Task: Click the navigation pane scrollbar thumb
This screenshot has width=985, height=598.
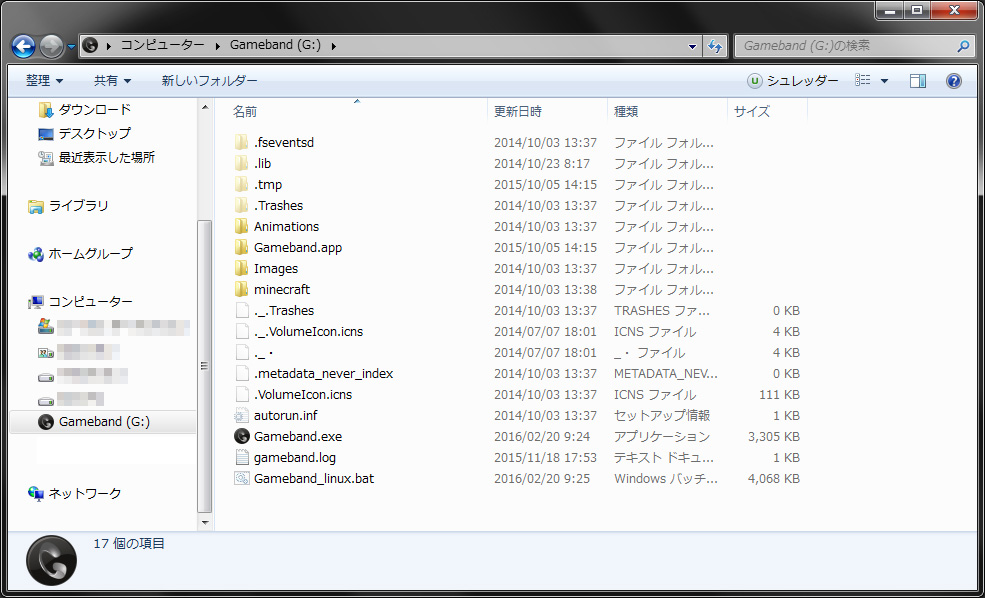Action: [x=205, y=367]
